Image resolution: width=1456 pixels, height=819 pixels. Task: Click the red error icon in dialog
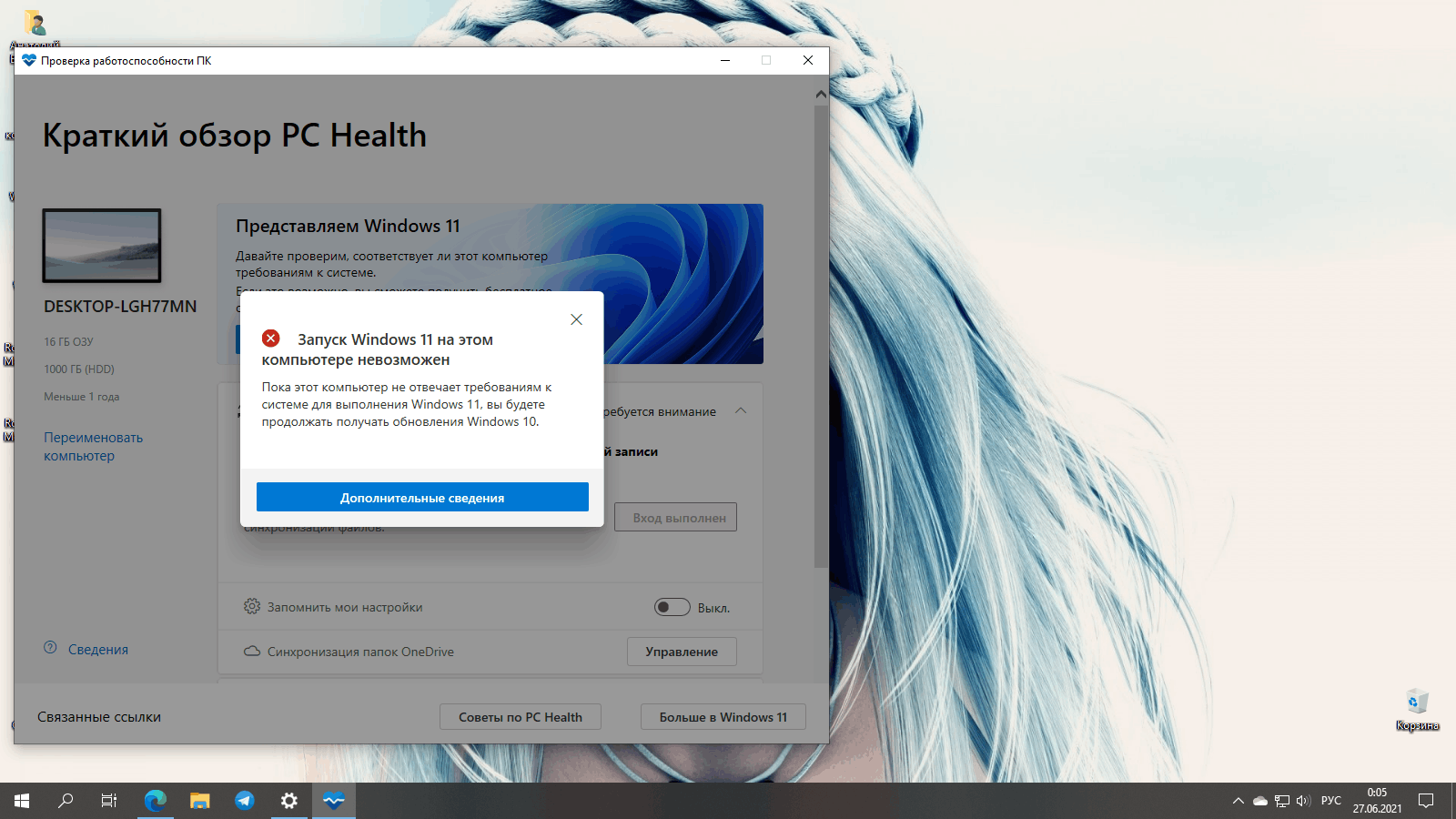[x=271, y=339]
